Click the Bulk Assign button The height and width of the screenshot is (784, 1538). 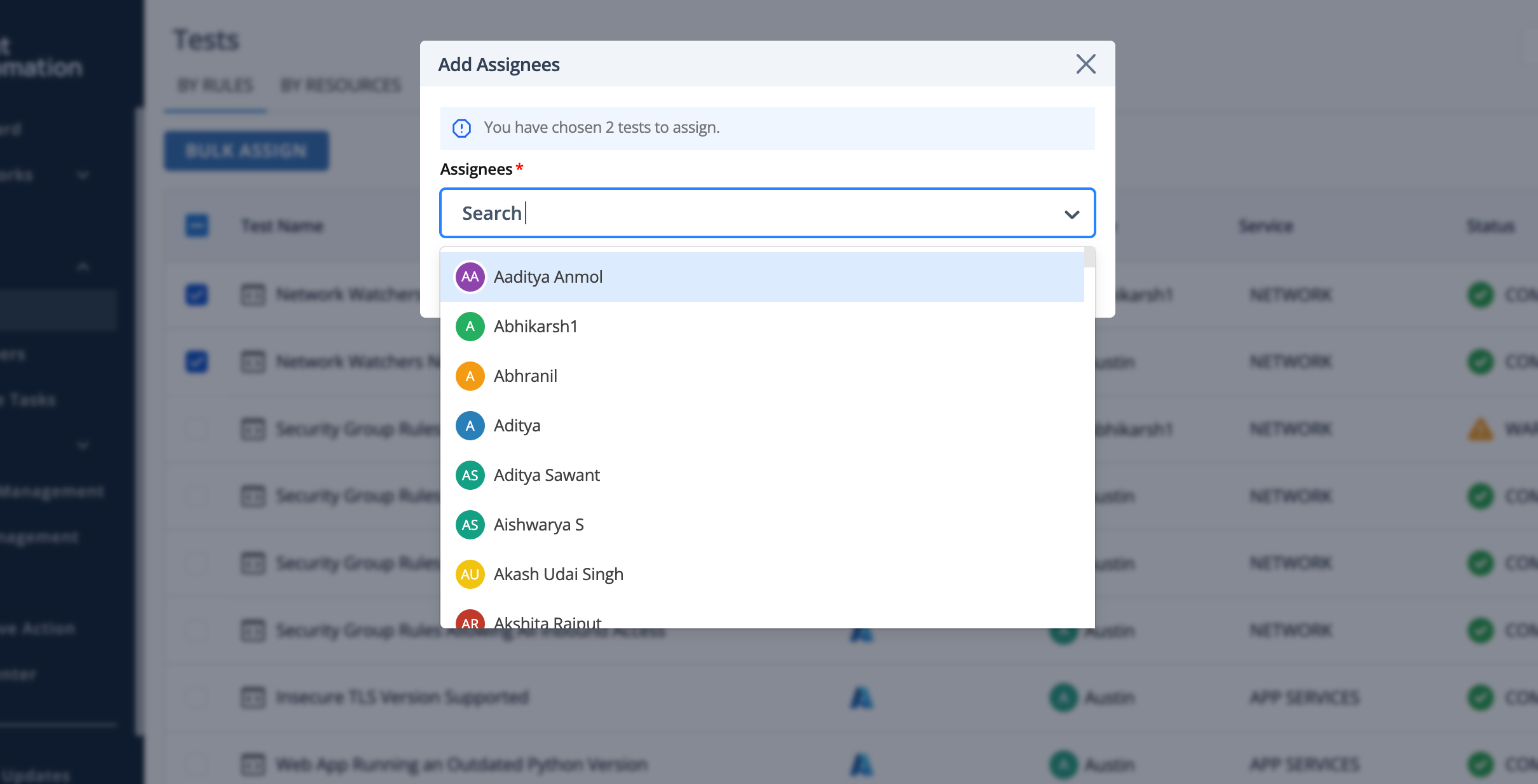[x=247, y=151]
